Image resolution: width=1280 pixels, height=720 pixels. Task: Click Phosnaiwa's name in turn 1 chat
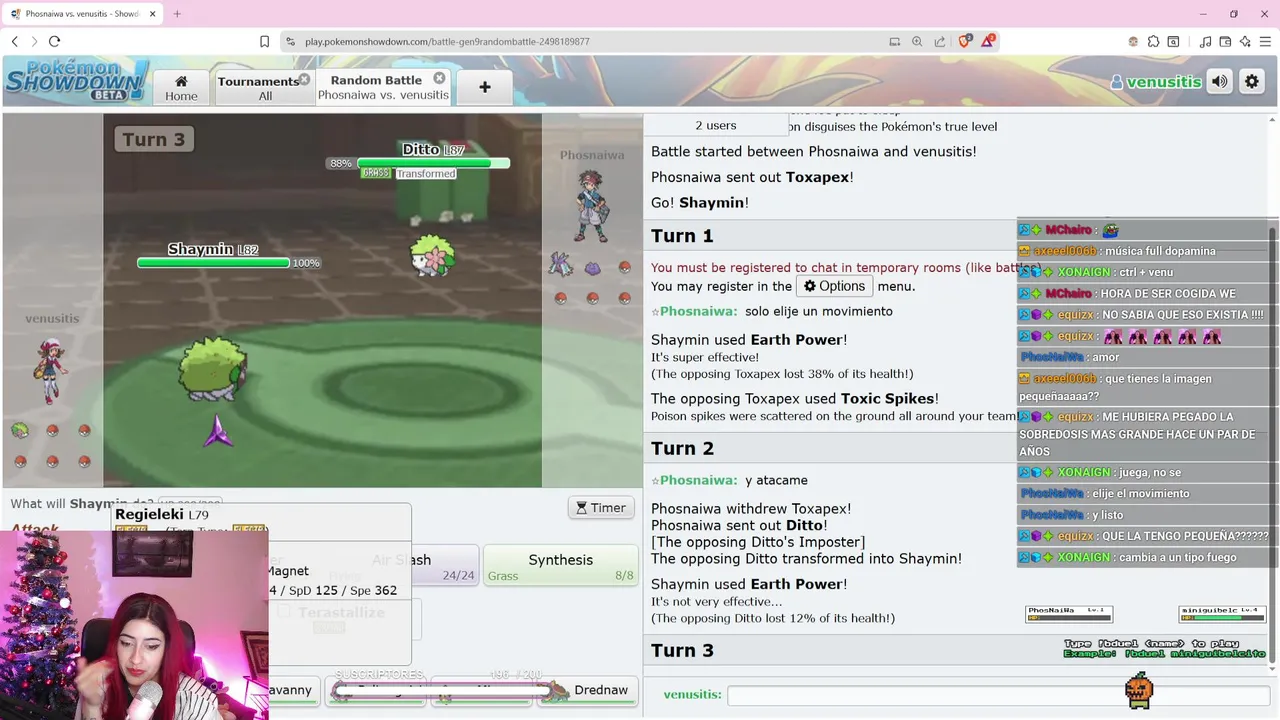698,311
